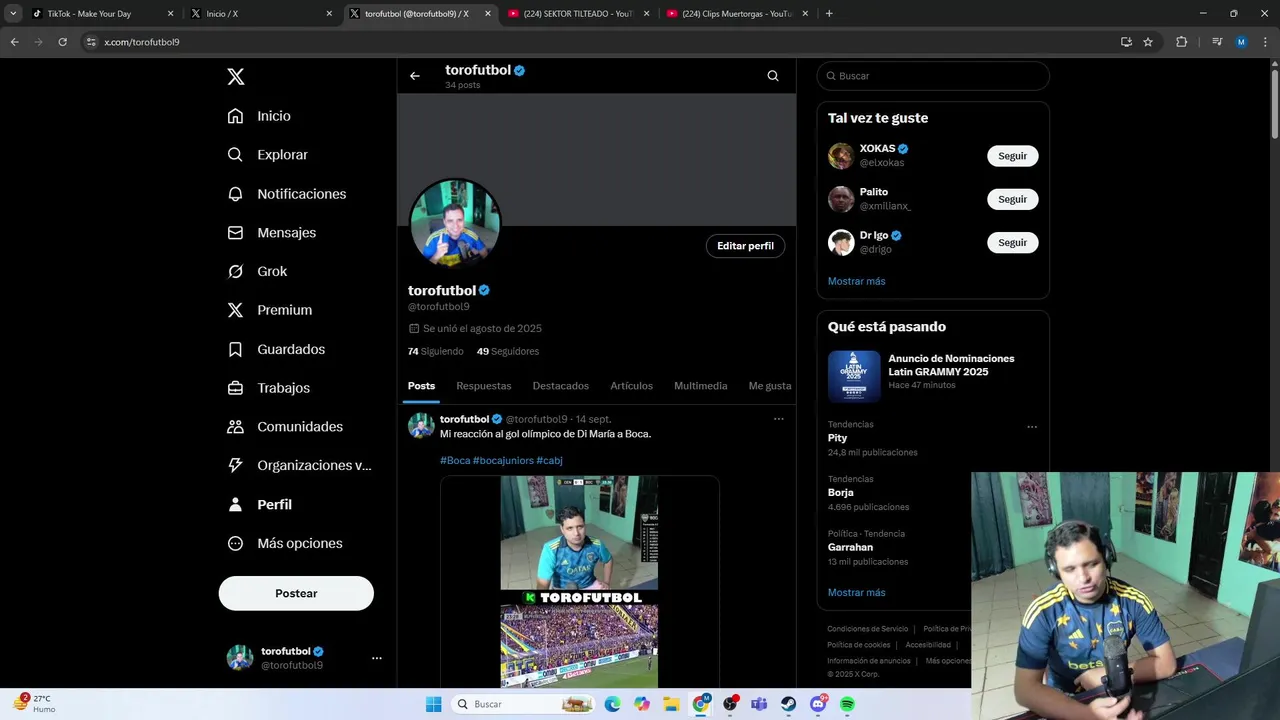Bookmark this page star icon

[x=1148, y=42]
